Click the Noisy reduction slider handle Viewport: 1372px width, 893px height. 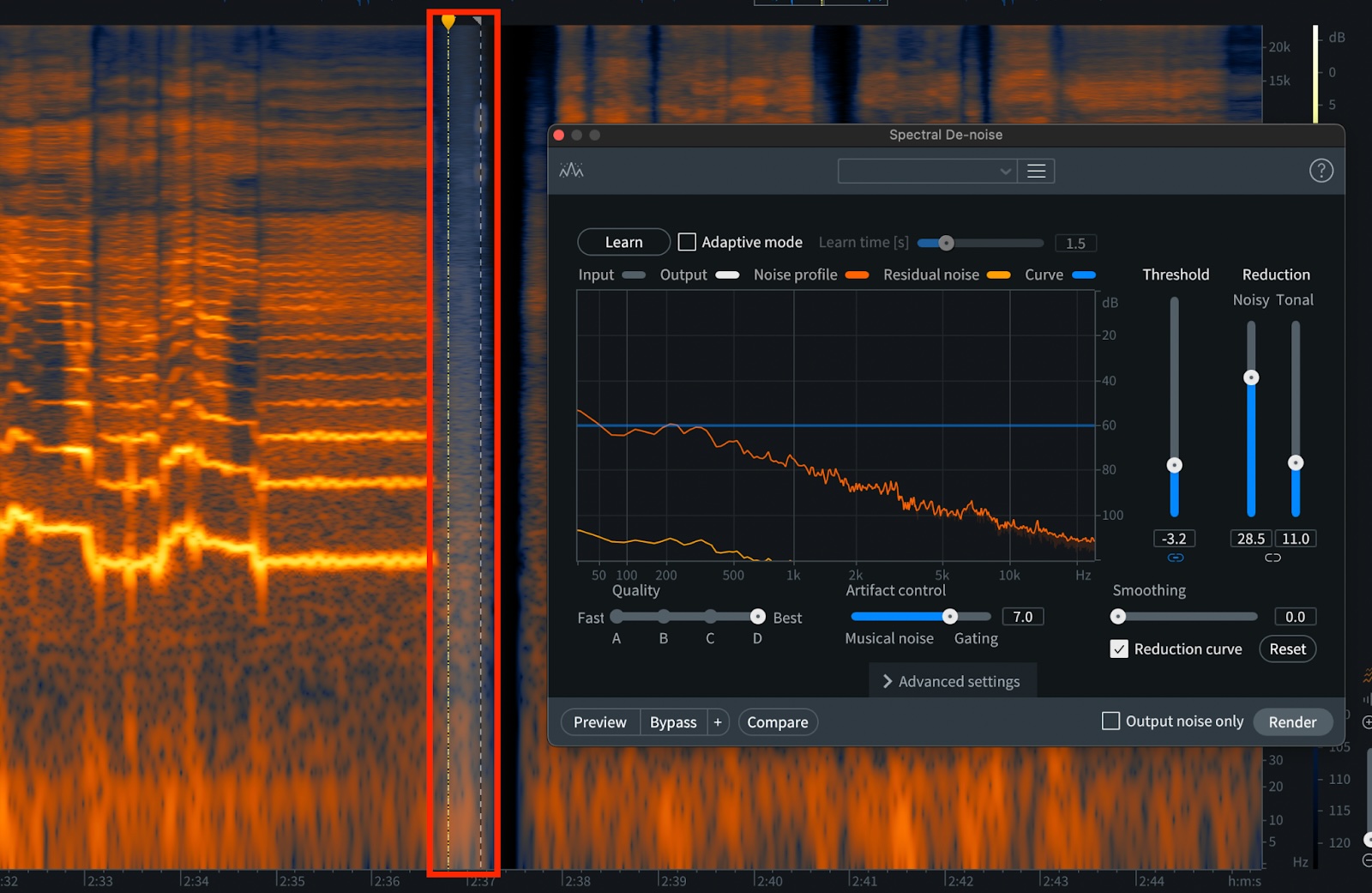1251,377
